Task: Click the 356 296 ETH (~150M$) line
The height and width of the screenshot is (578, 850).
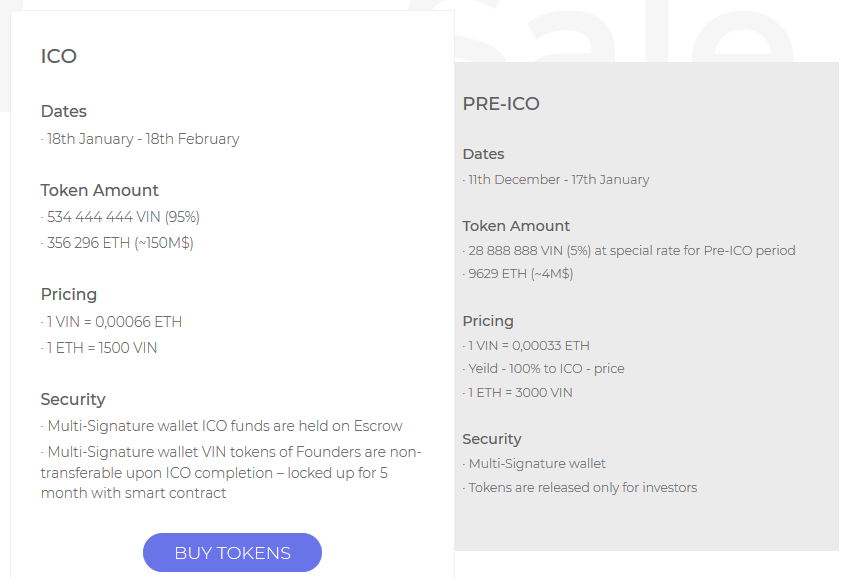Action: click(x=117, y=243)
